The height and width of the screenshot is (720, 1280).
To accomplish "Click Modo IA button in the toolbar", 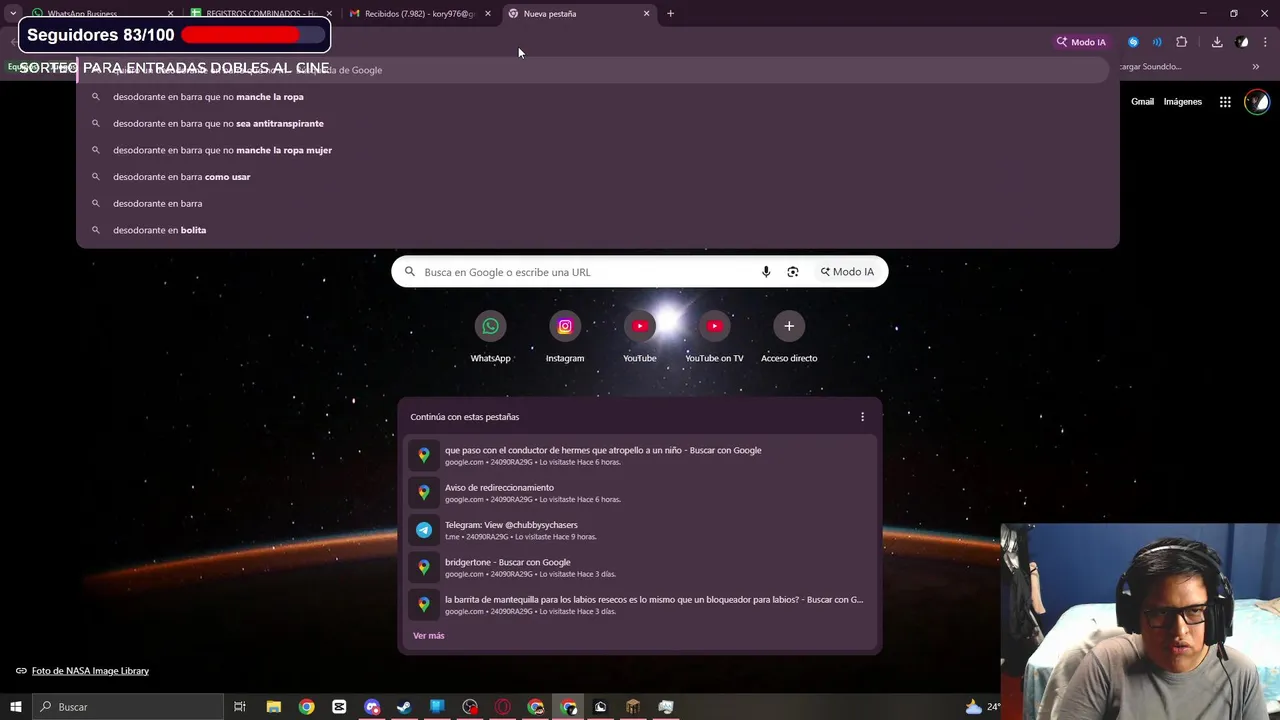I will pos(1081,42).
